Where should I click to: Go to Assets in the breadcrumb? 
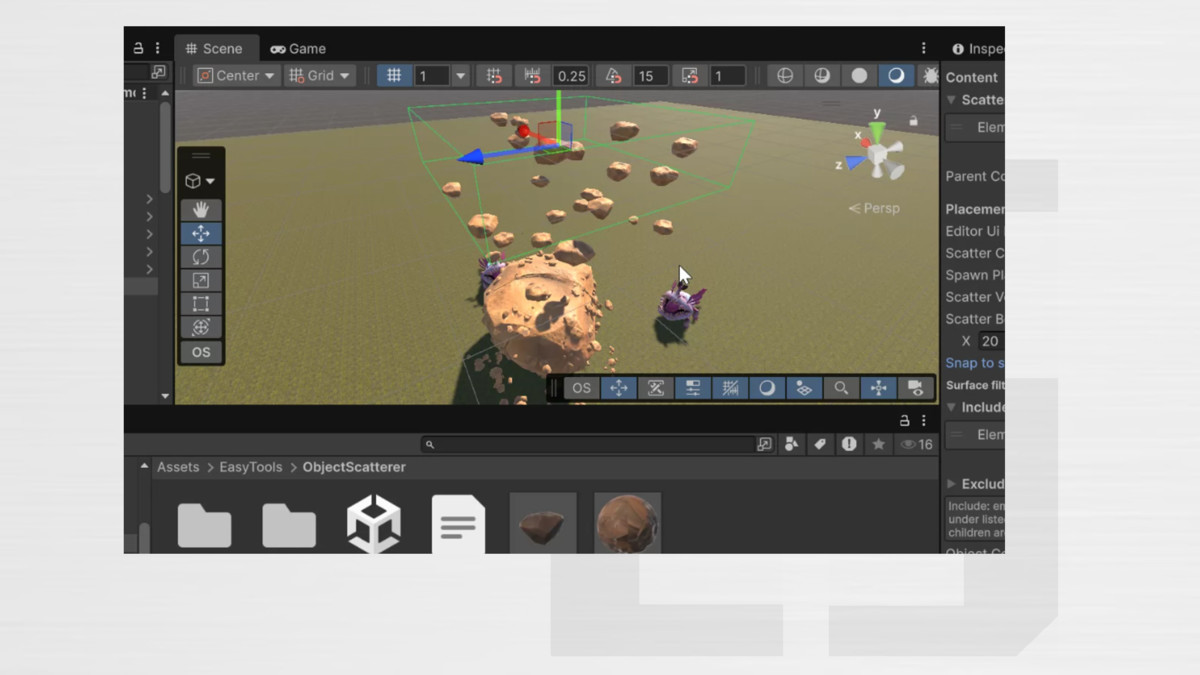point(178,467)
